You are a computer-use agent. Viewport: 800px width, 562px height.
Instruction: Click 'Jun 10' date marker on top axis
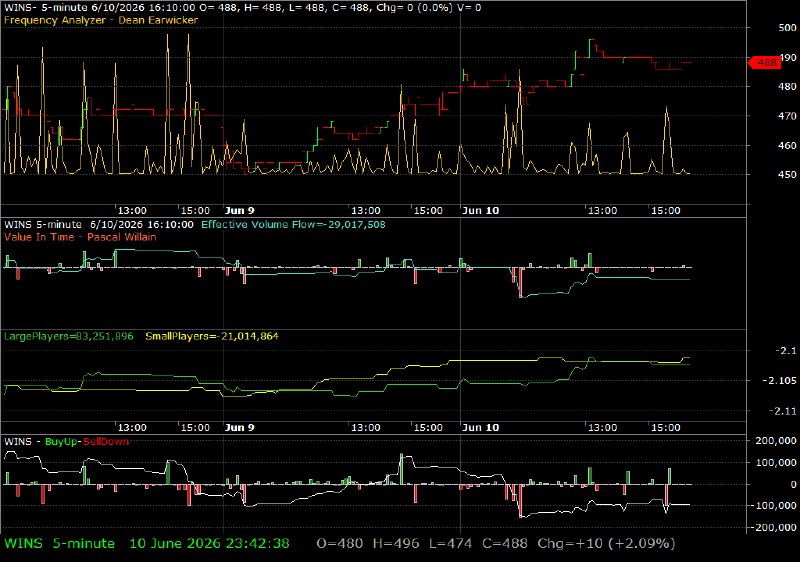[x=480, y=211]
